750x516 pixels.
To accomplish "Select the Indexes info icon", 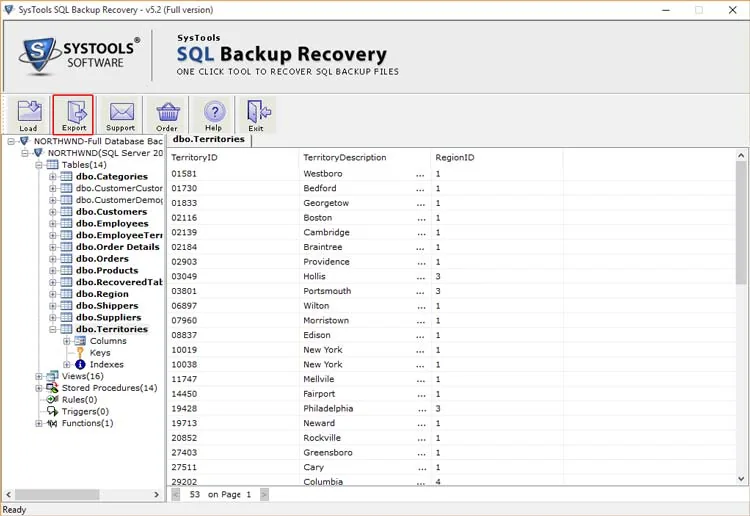I will (x=80, y=364).
